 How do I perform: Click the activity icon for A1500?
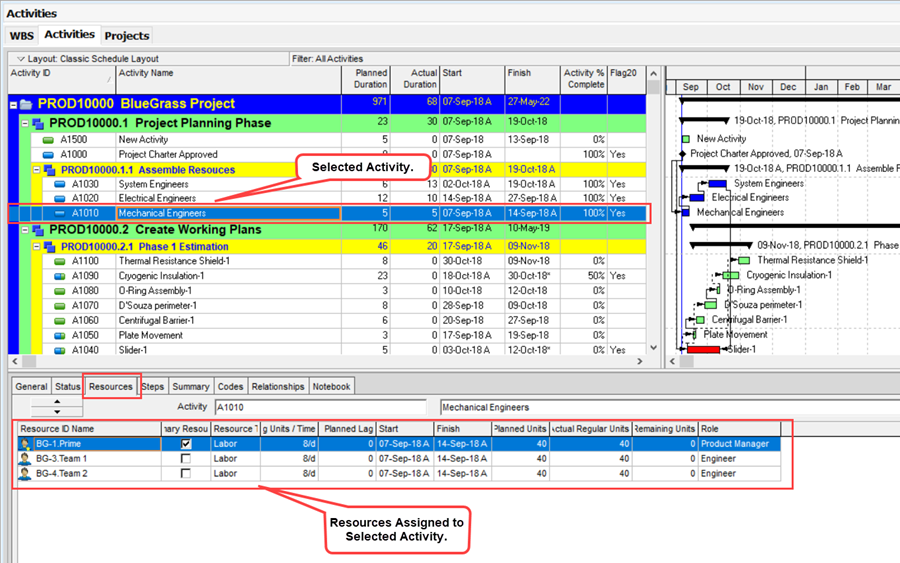48,140
